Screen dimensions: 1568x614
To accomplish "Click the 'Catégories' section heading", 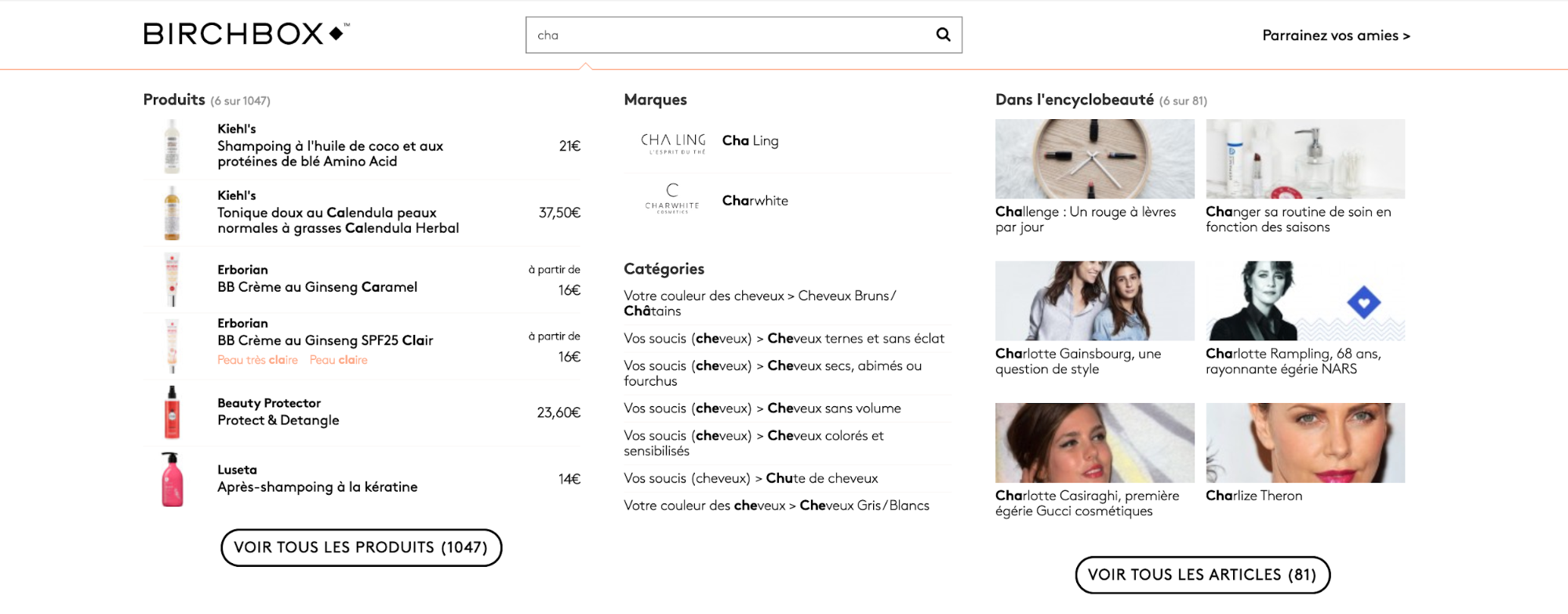I will pyautogui.click(x=664, y=269).
